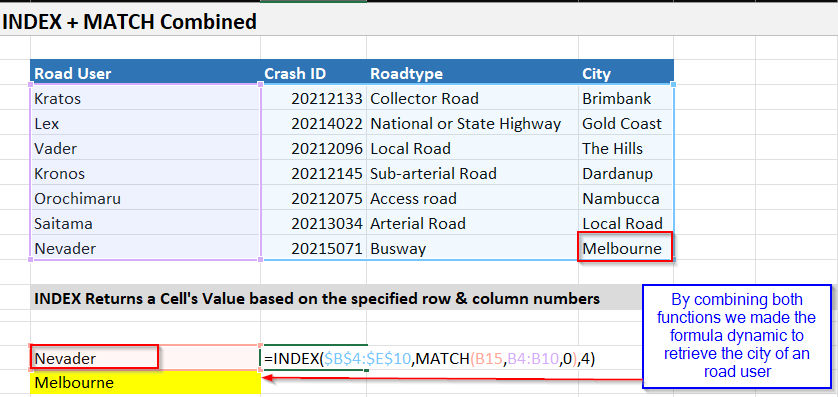Select the 'Melbourne' city cell in the table
Viewport: 838px width, 397px height.
[625, 248]
